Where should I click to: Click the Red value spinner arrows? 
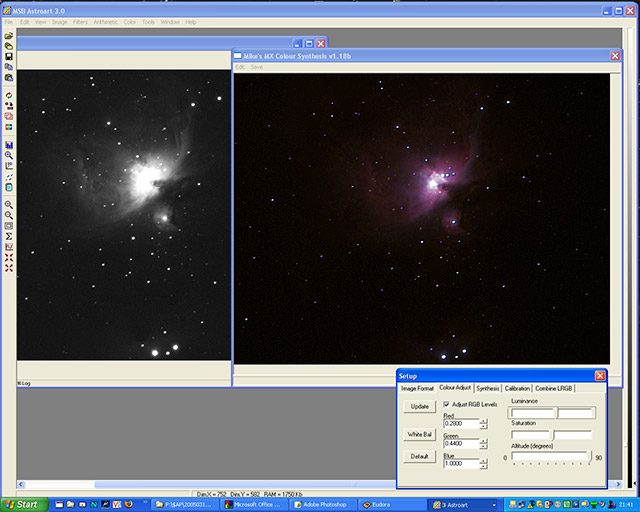tap(484, 423)
